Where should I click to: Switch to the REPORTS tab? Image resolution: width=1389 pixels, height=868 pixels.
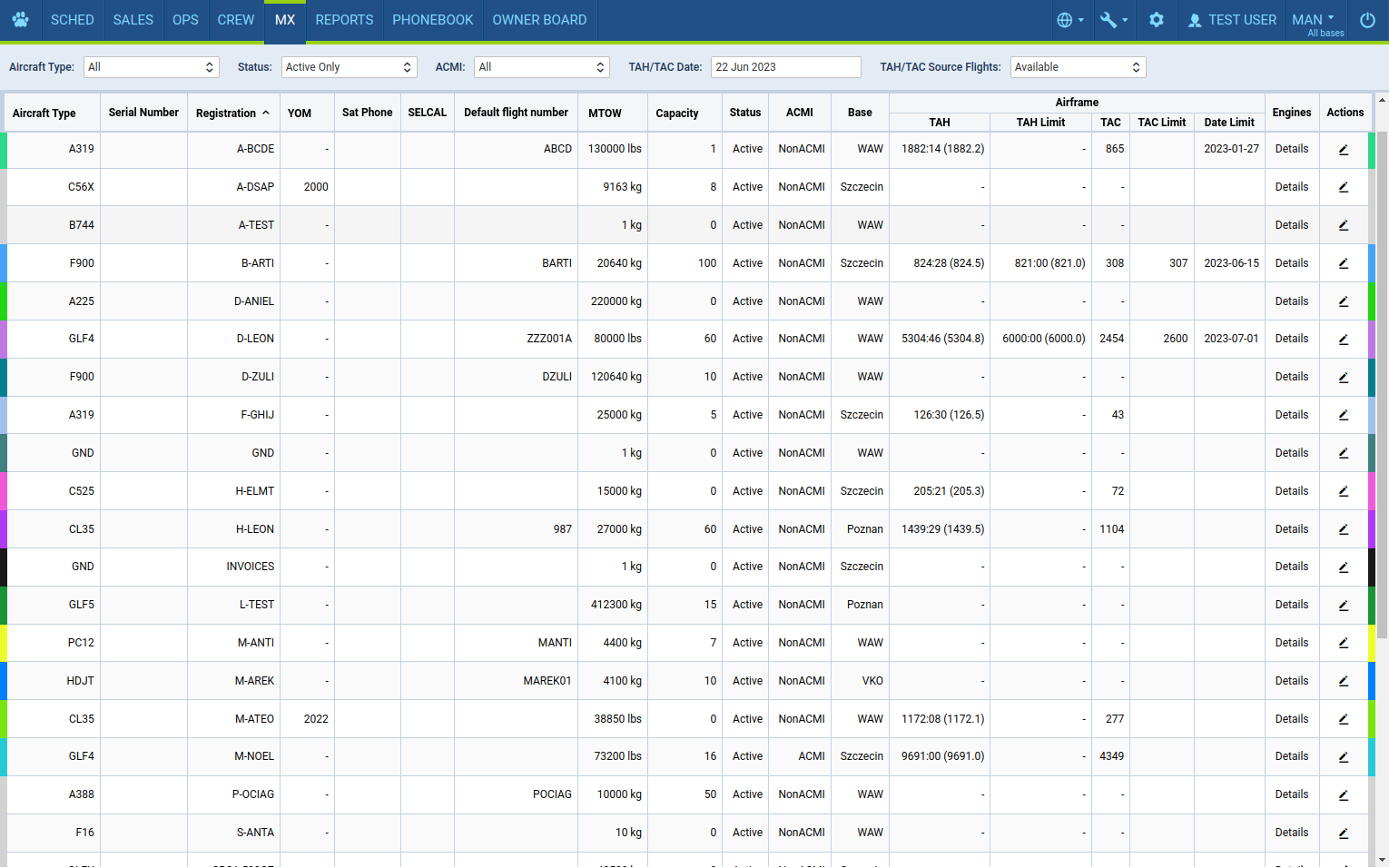pyautogui.click(x=344, y=20)
